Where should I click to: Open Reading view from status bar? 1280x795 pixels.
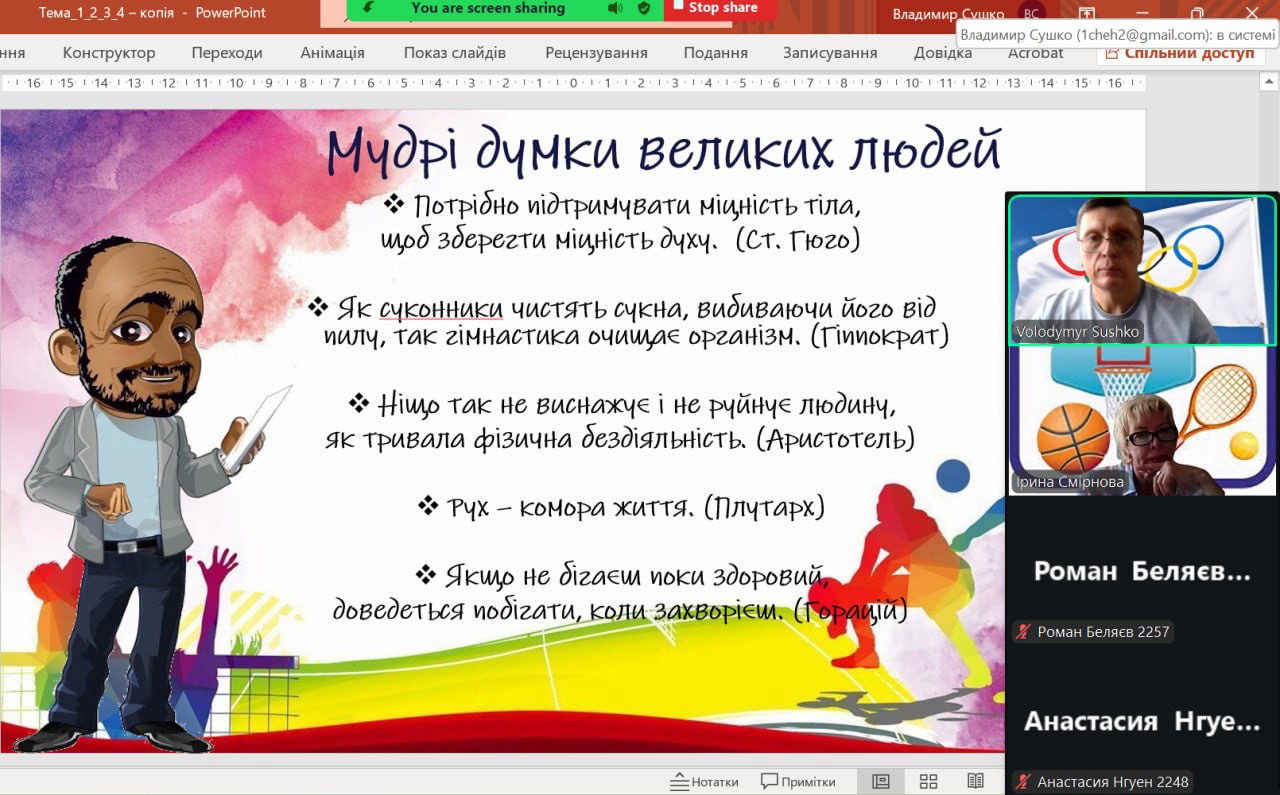[975, 781]
